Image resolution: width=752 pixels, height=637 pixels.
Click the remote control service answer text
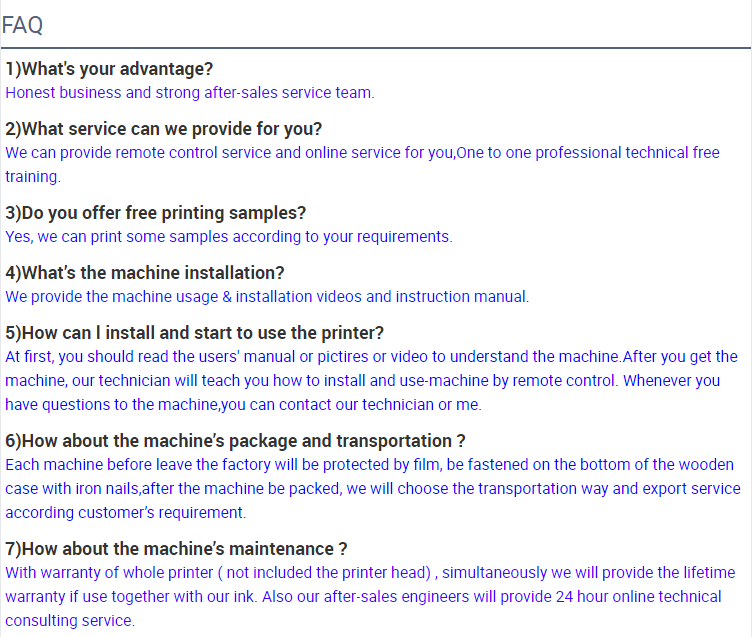coord(362,153)
